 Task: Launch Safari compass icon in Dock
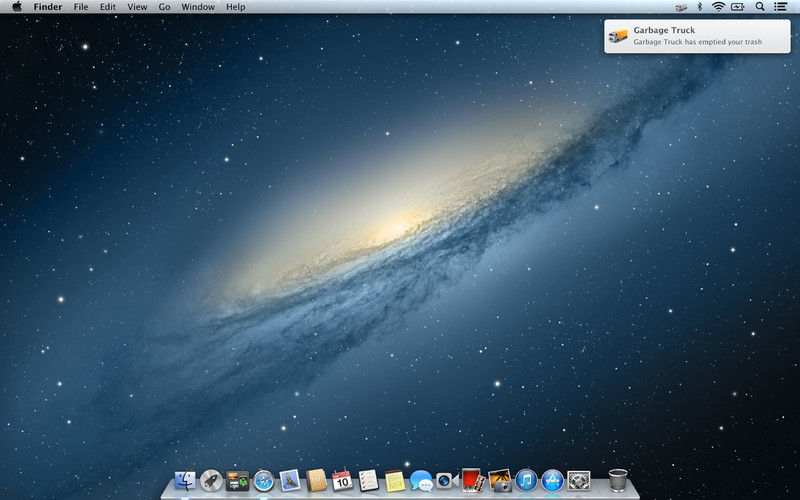pos(264,481)
